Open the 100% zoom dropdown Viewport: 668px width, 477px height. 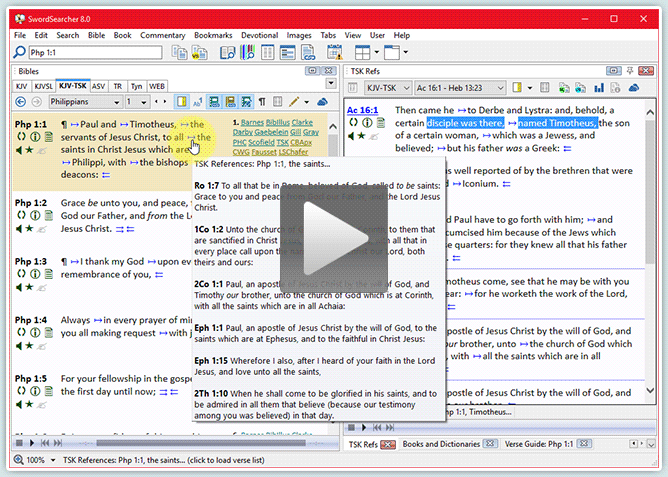[x=53, y=460]
